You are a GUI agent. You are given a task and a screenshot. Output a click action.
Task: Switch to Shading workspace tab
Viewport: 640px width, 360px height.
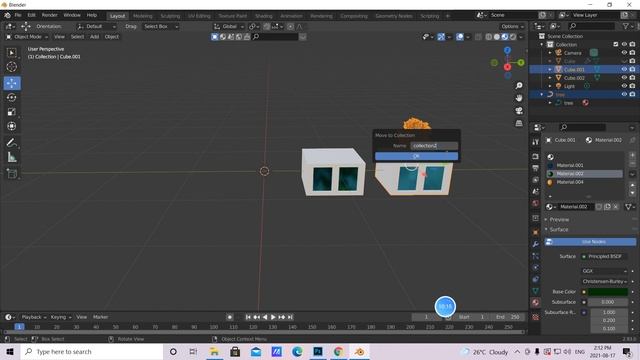(264, 16)
